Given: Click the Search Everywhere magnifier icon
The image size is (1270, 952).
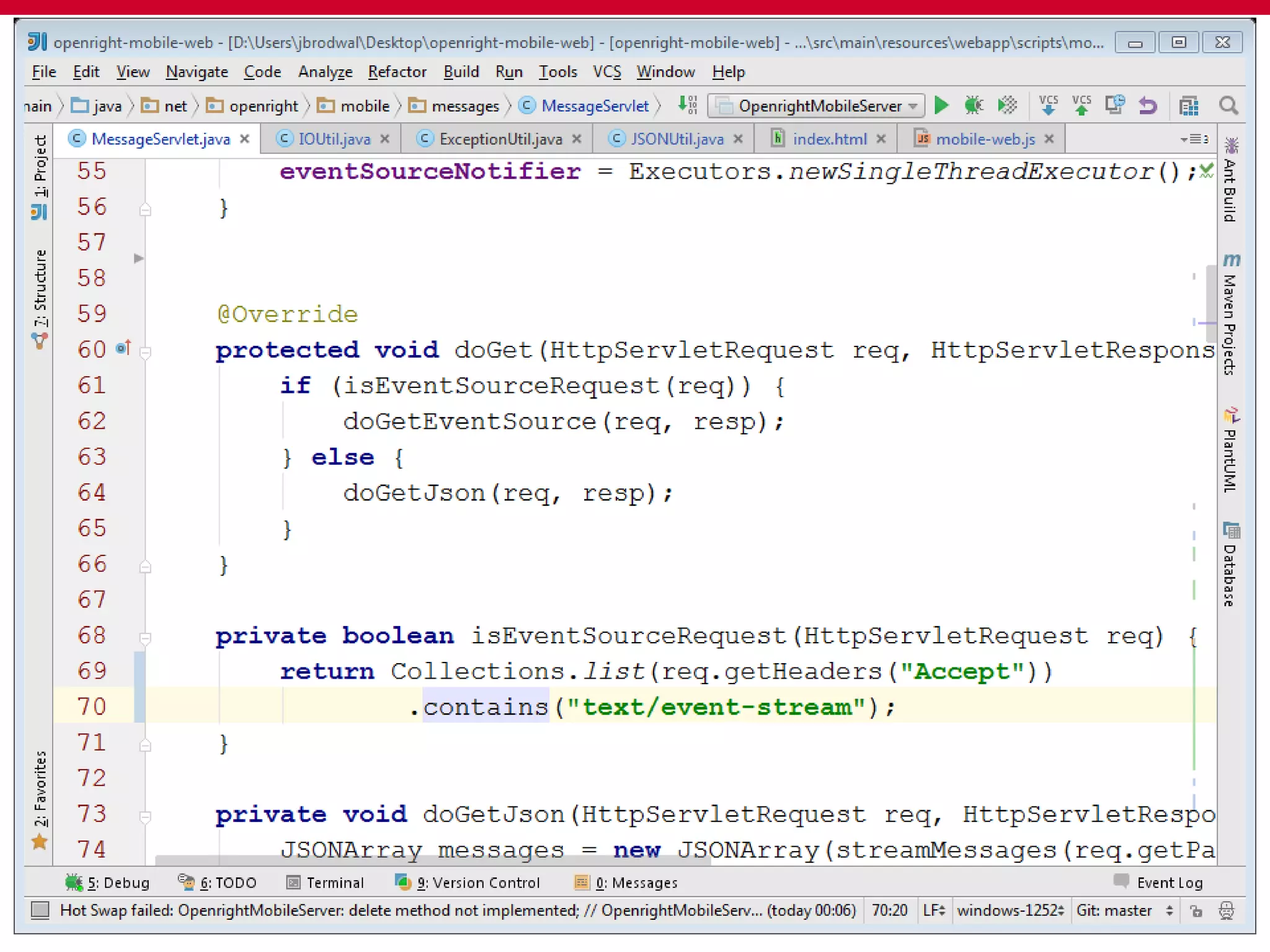Looking at the screenshot, I should 1228,106.
